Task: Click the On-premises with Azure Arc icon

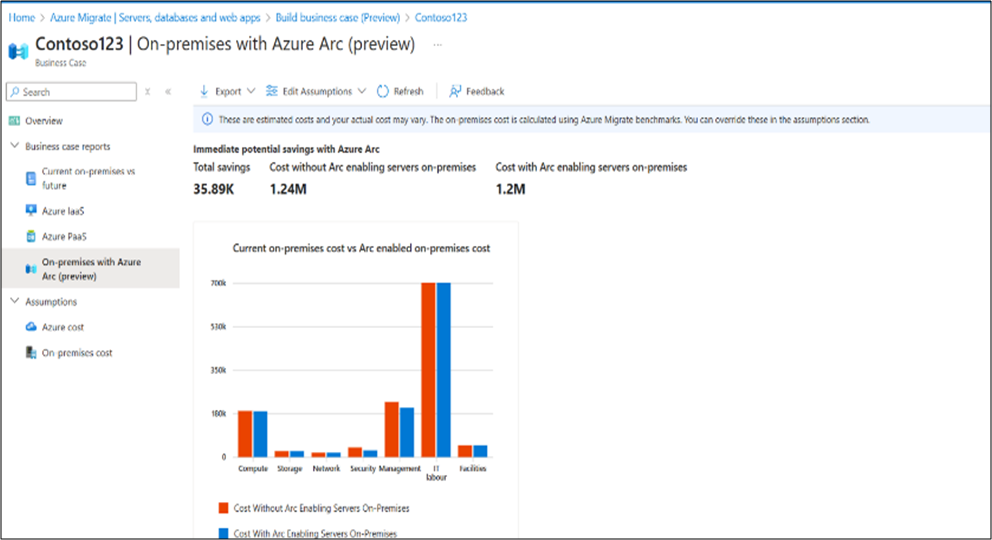Action: click(x=30, y=269)
